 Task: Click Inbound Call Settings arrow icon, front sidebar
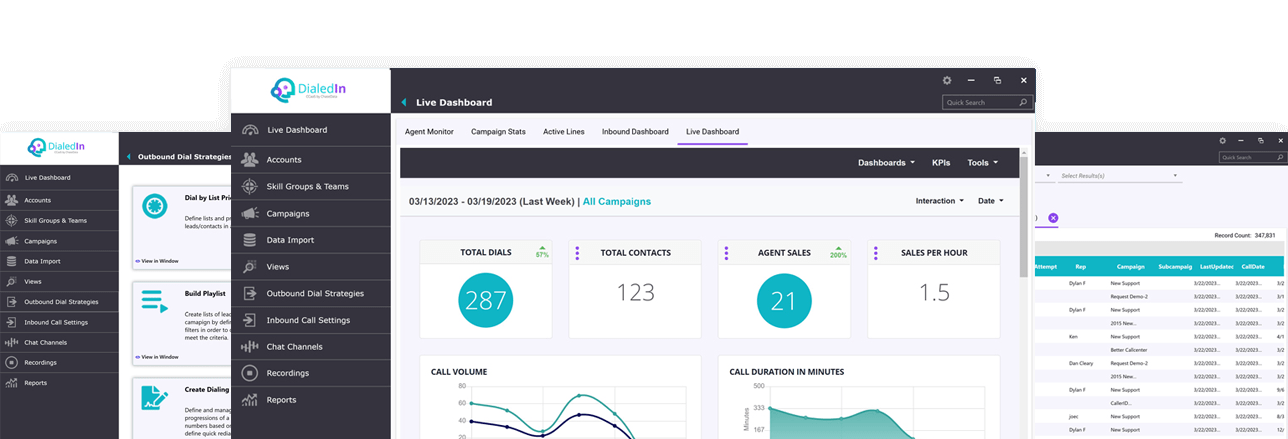(x=249, y=320)
